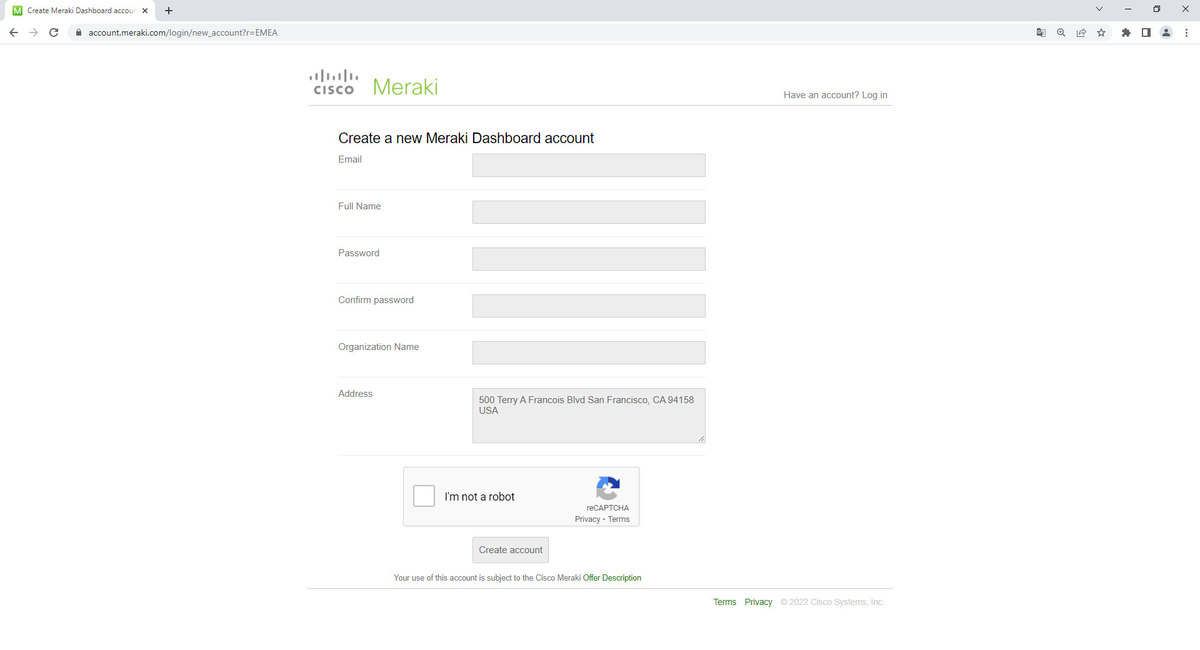Open the tab search chevron dropdown
The image size is (1200, 650).
point(1099,8)
